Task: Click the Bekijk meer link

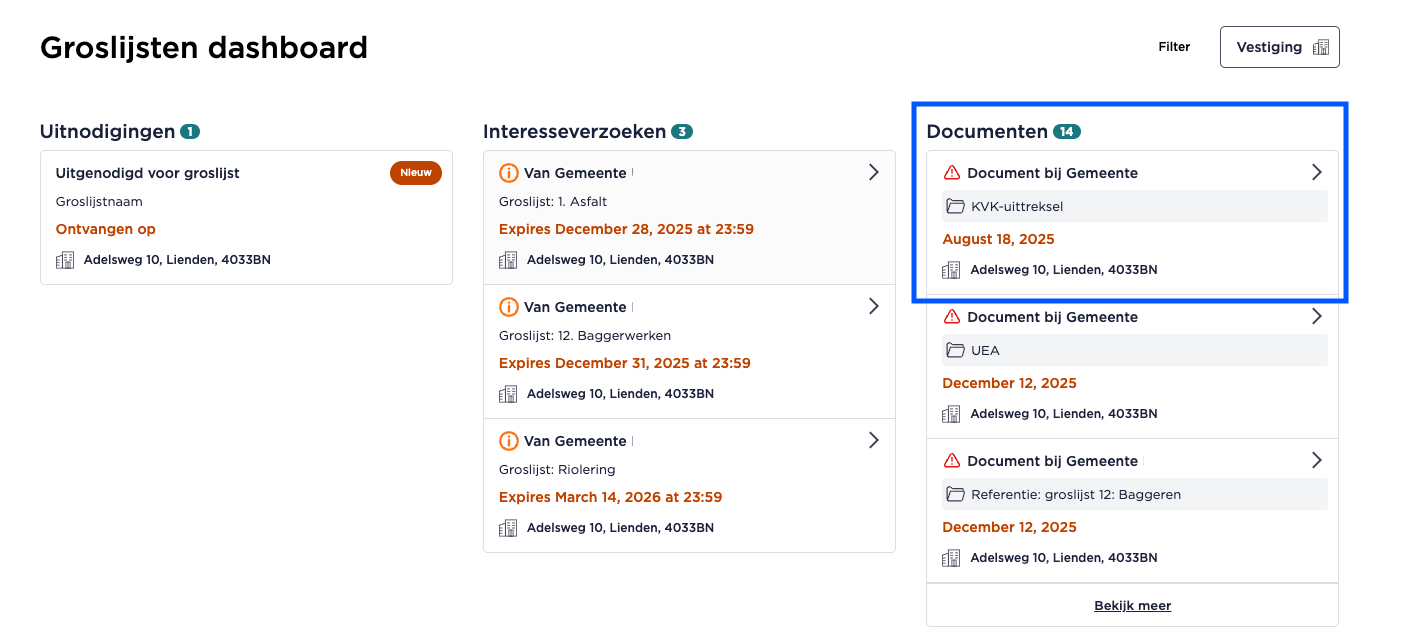Action: (1132, 605)
